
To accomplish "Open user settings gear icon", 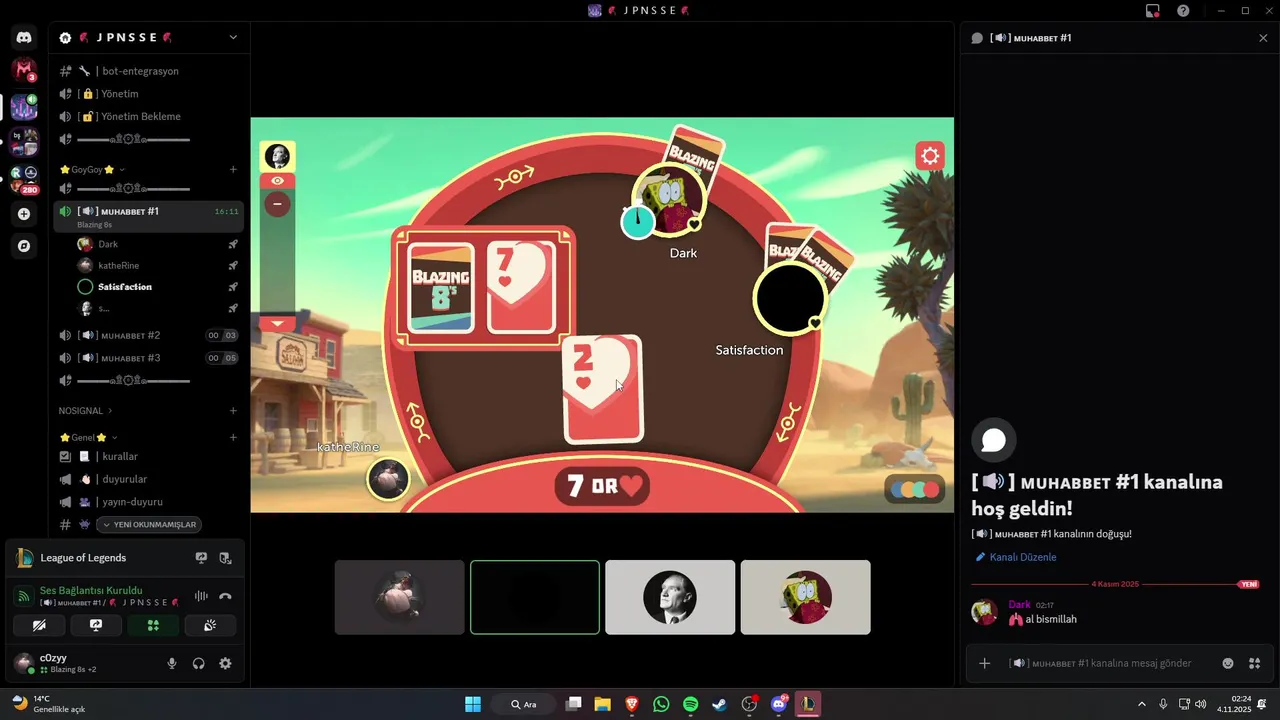I will coord(225,663).
